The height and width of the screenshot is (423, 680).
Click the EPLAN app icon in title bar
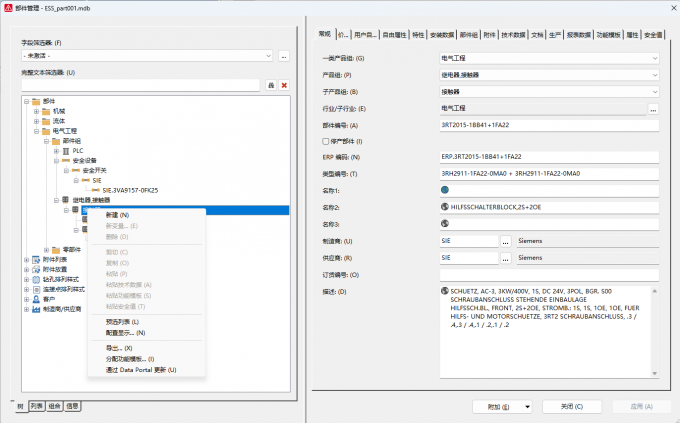8,8
